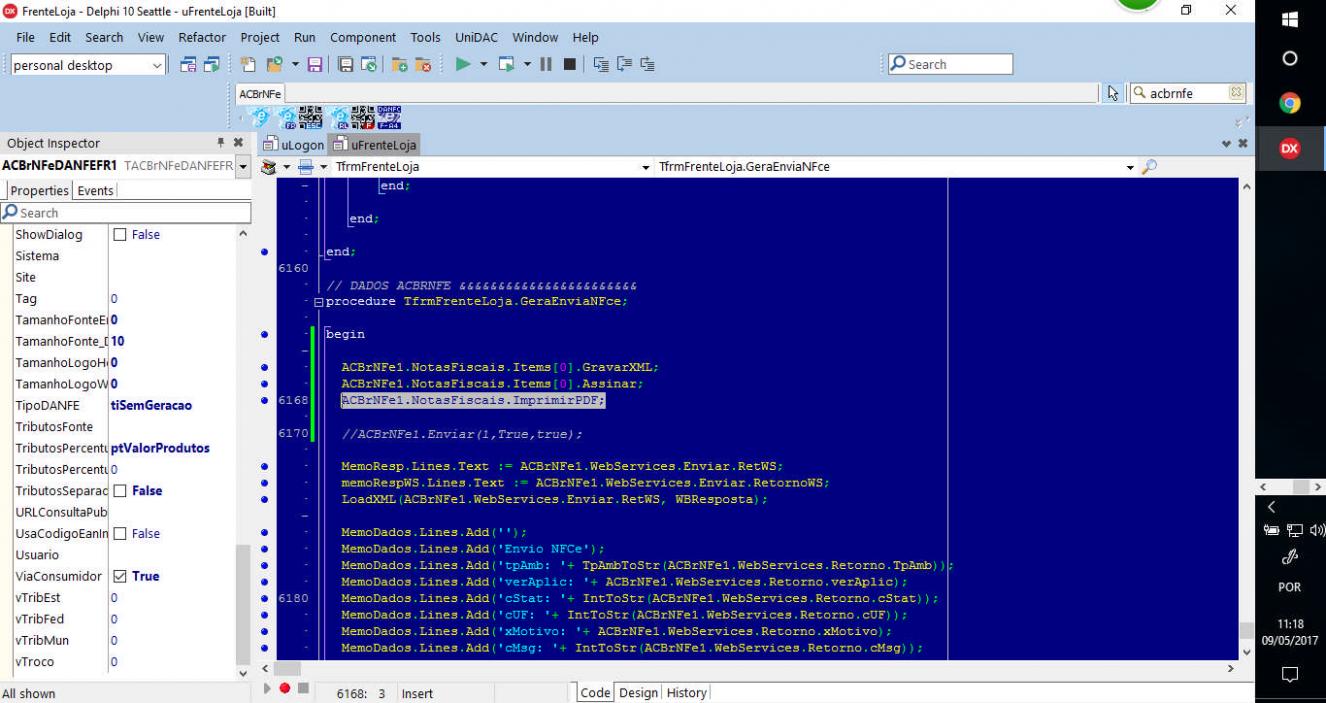This screenshot has width=1326, height=703.
Task: Open the Run button dropdown arrow
Action: 484,65
